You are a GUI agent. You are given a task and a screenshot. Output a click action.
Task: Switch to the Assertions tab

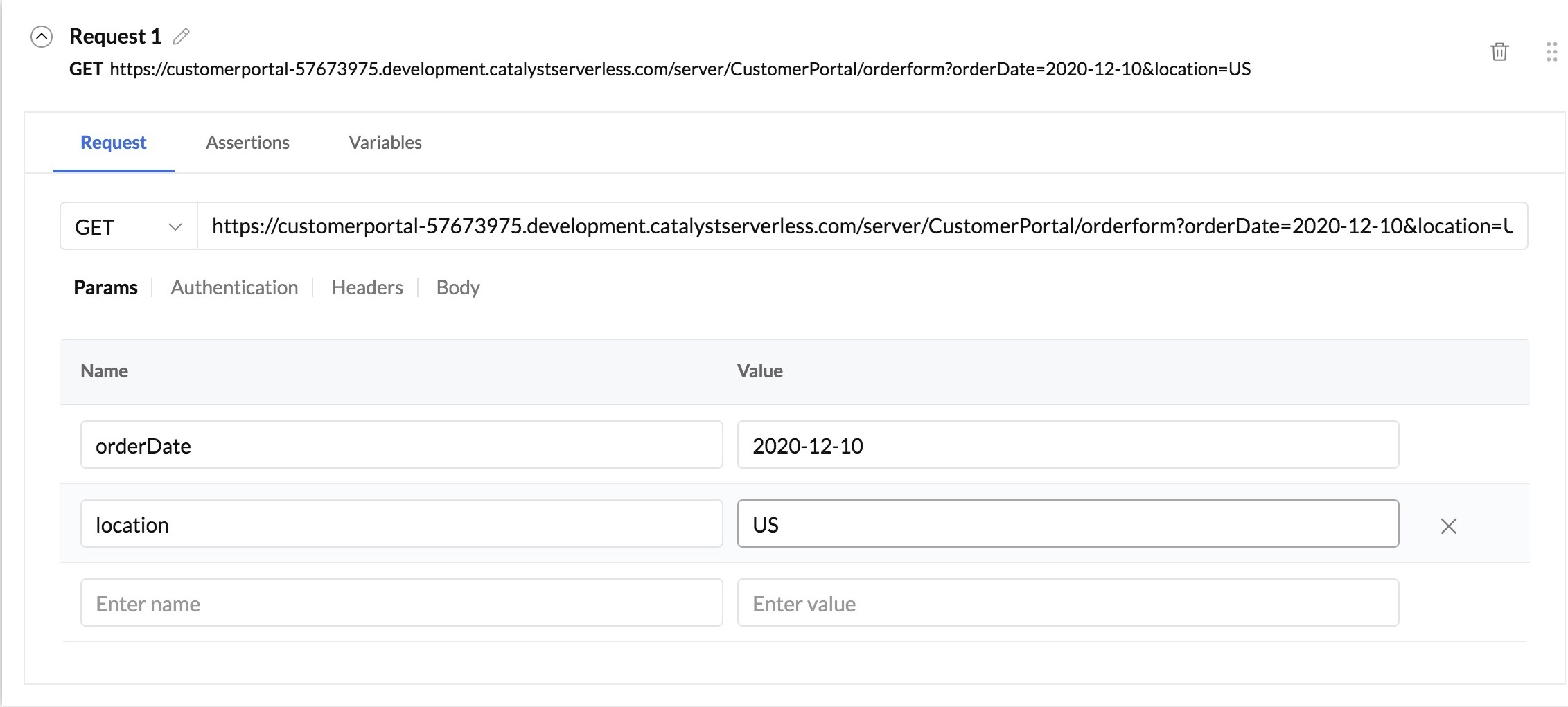pyautogui.click(x=247, y=143)
